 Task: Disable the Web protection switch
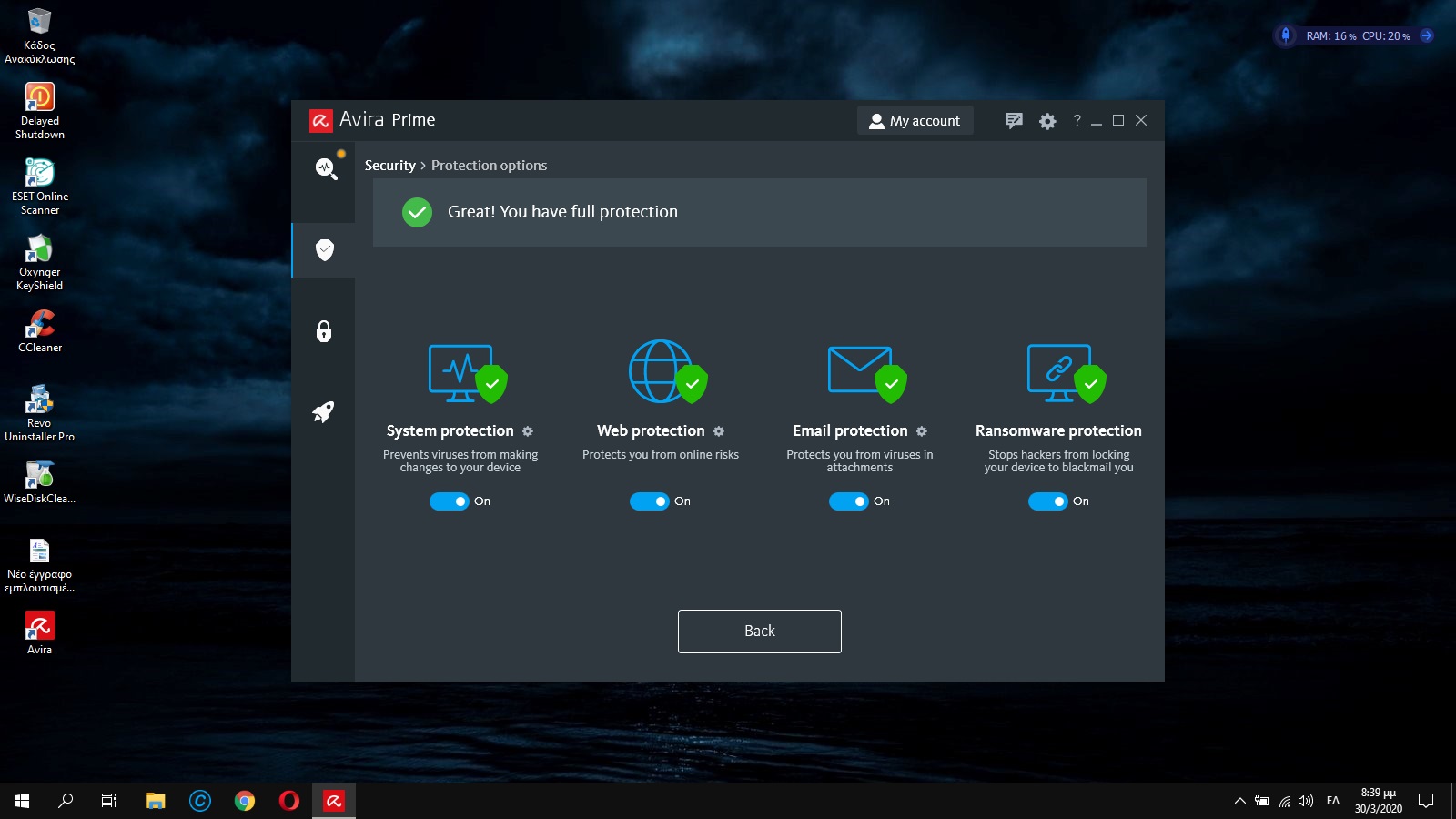point(650,501)
